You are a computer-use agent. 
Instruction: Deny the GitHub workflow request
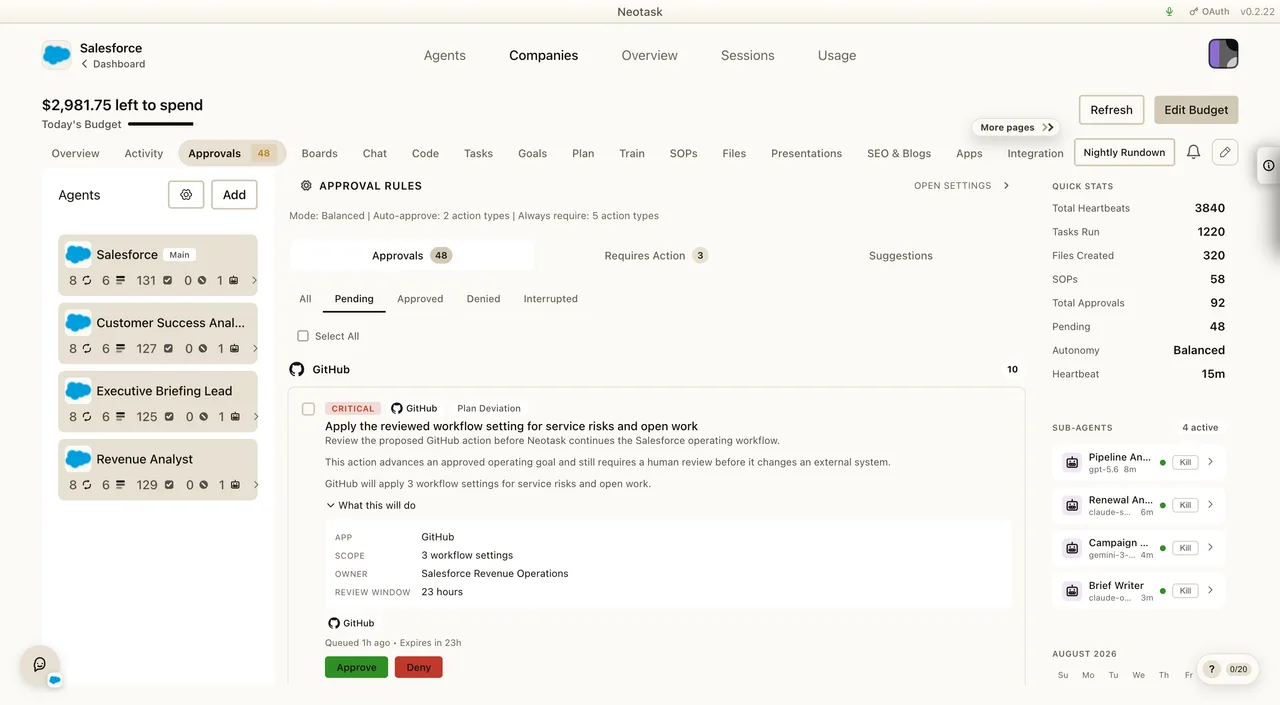point(419,667)
